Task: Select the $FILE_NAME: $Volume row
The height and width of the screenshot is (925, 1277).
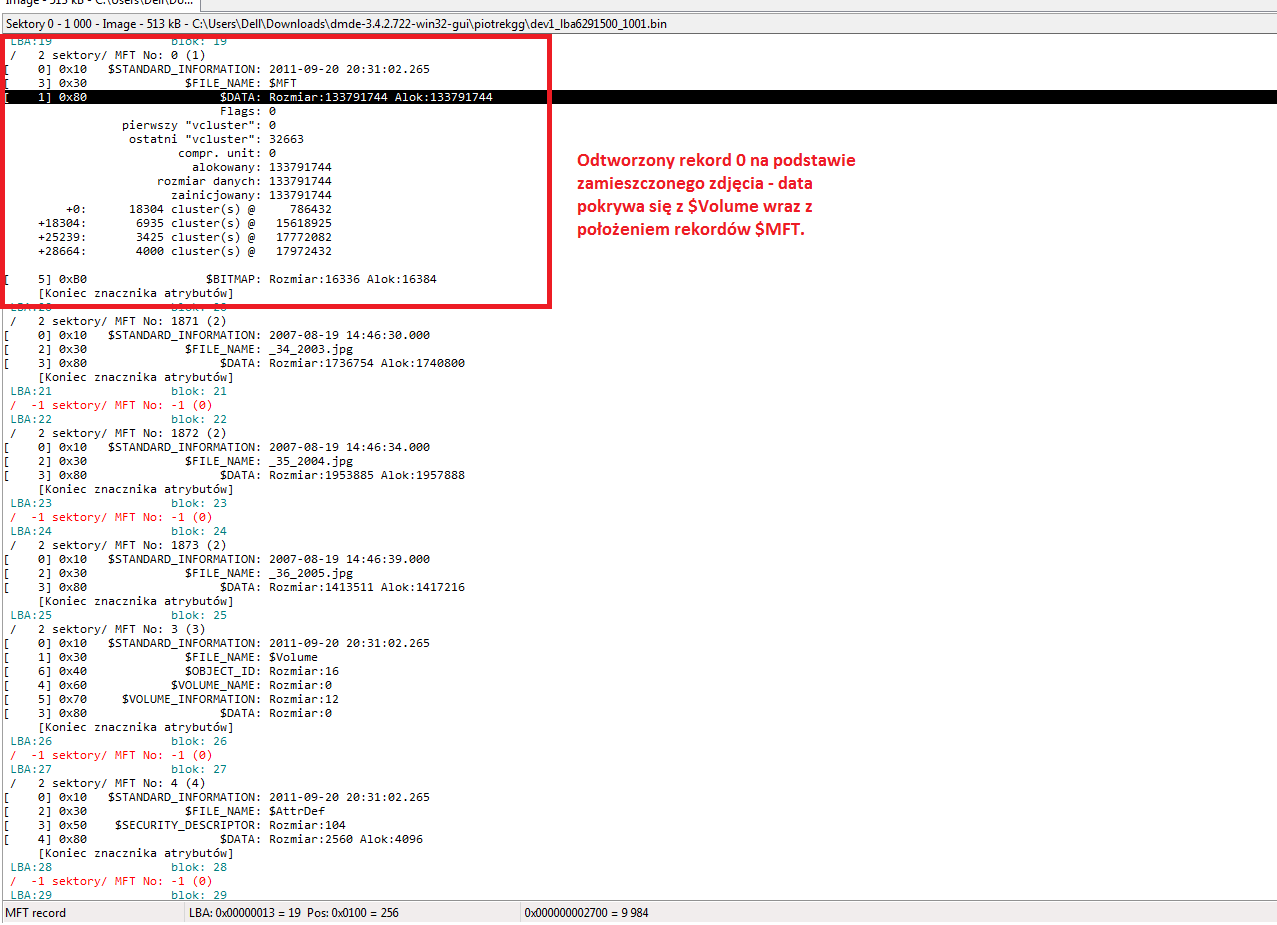Action: pos(162,657)
